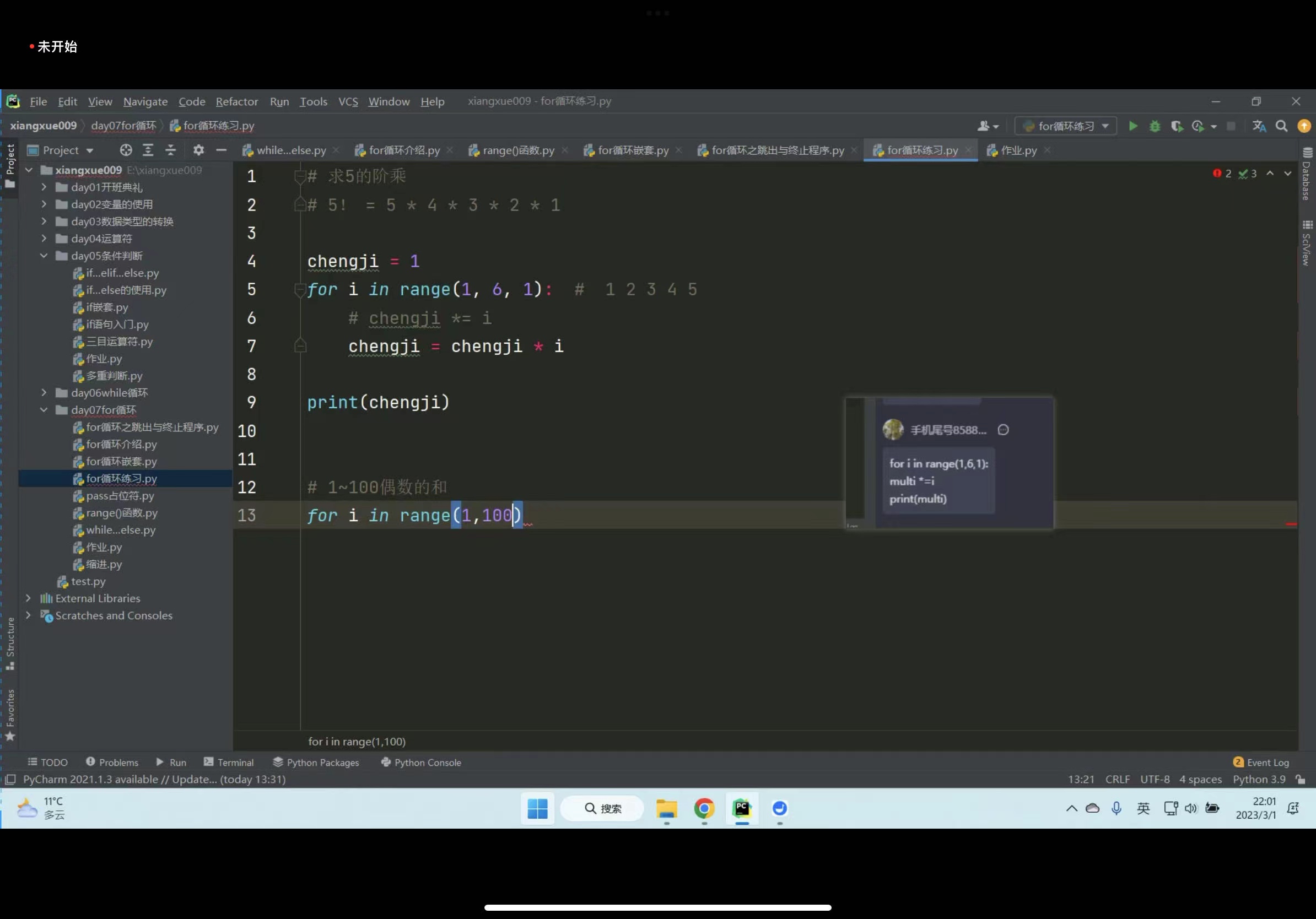Expand the day06while循环 folder

coord(44,392)
